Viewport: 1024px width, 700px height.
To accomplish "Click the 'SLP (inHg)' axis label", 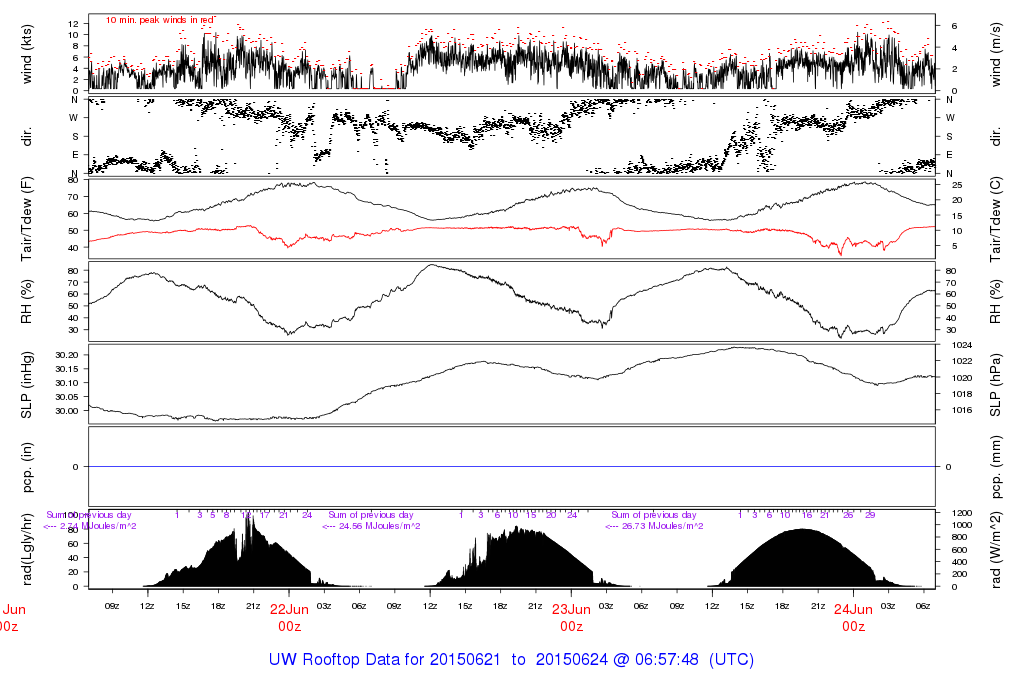I will point(27,385).
